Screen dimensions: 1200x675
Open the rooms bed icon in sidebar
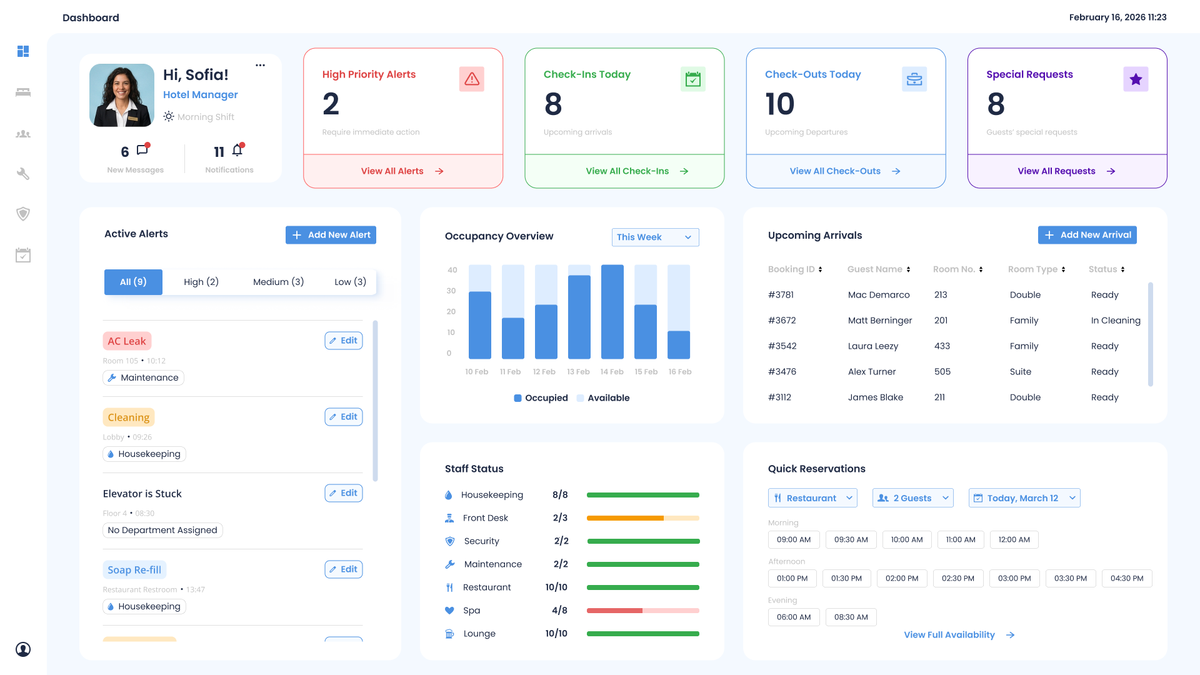tap(23, 92)
